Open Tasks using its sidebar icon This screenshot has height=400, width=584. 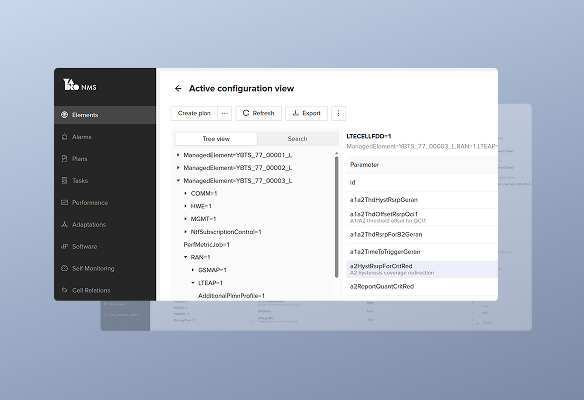pyautogui.click(x=64, y=181)
